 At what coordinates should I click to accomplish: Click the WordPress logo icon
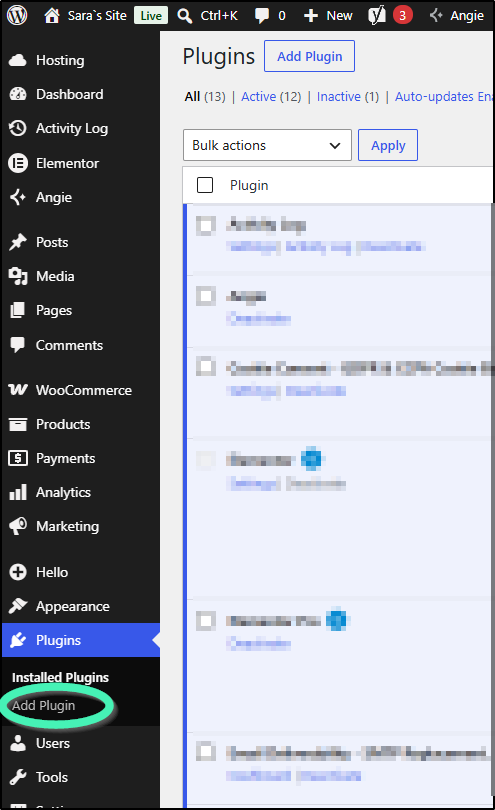(17, 15)
